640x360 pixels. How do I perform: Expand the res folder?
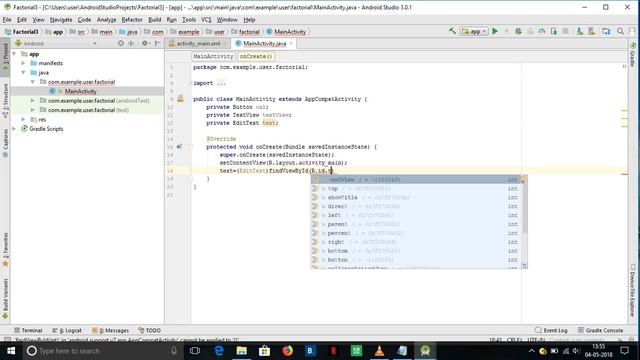coord(23,119)
